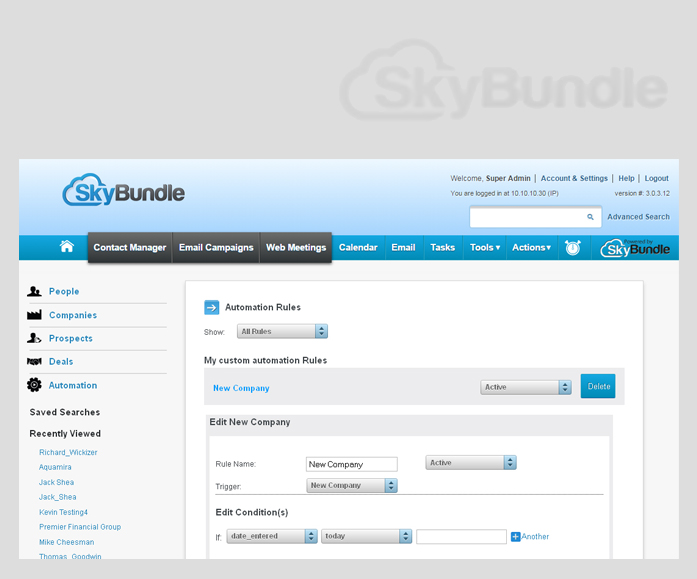Click the Deals handshake icon
Image resolution: width=697 pixels, height=579 pixels.
[x=34, y=361]
